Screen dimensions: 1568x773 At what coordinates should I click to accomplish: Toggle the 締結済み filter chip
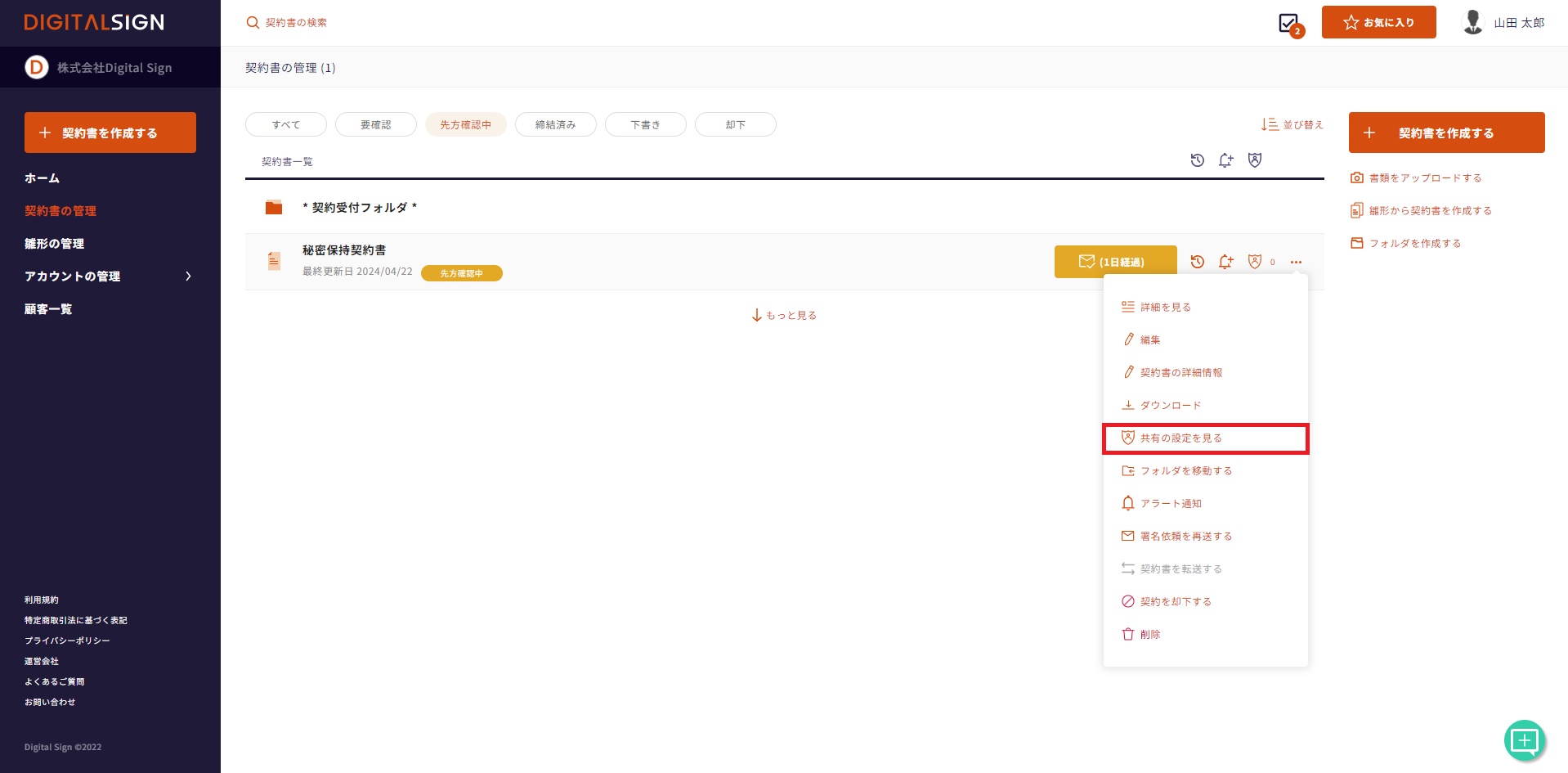coord(555,124)
